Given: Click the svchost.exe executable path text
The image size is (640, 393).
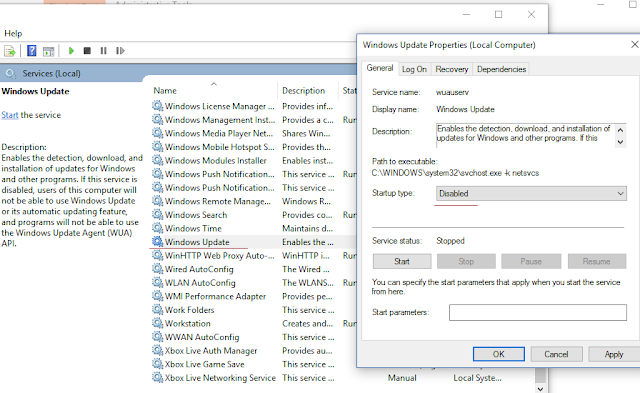Looking at the screenshot, I should [x=455, y=173].
